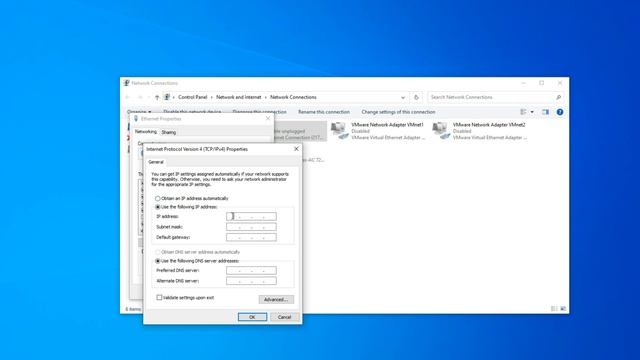Check Validate settings upon exit
The width and height of the screenshot is (640, 360).
159,298
